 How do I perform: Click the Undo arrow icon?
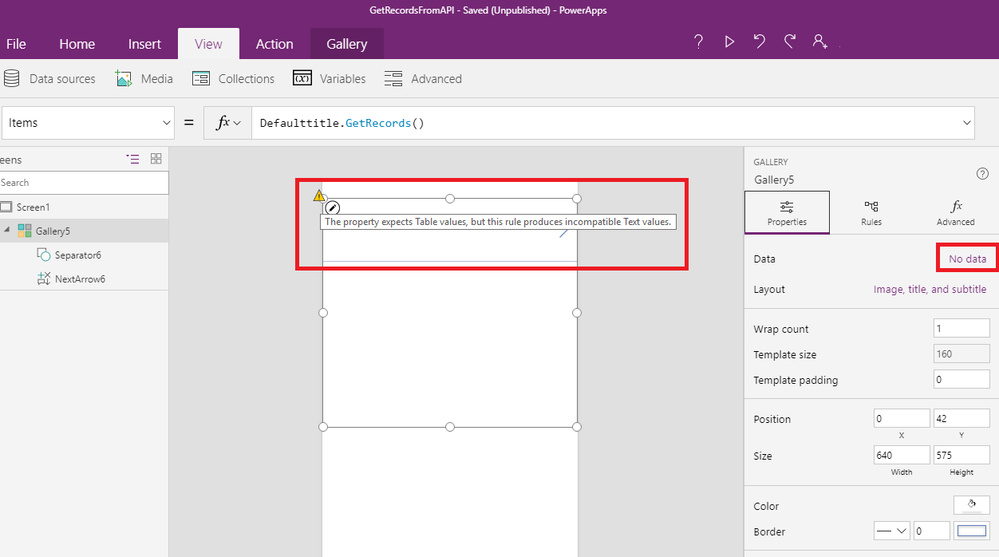coord(759,41)
